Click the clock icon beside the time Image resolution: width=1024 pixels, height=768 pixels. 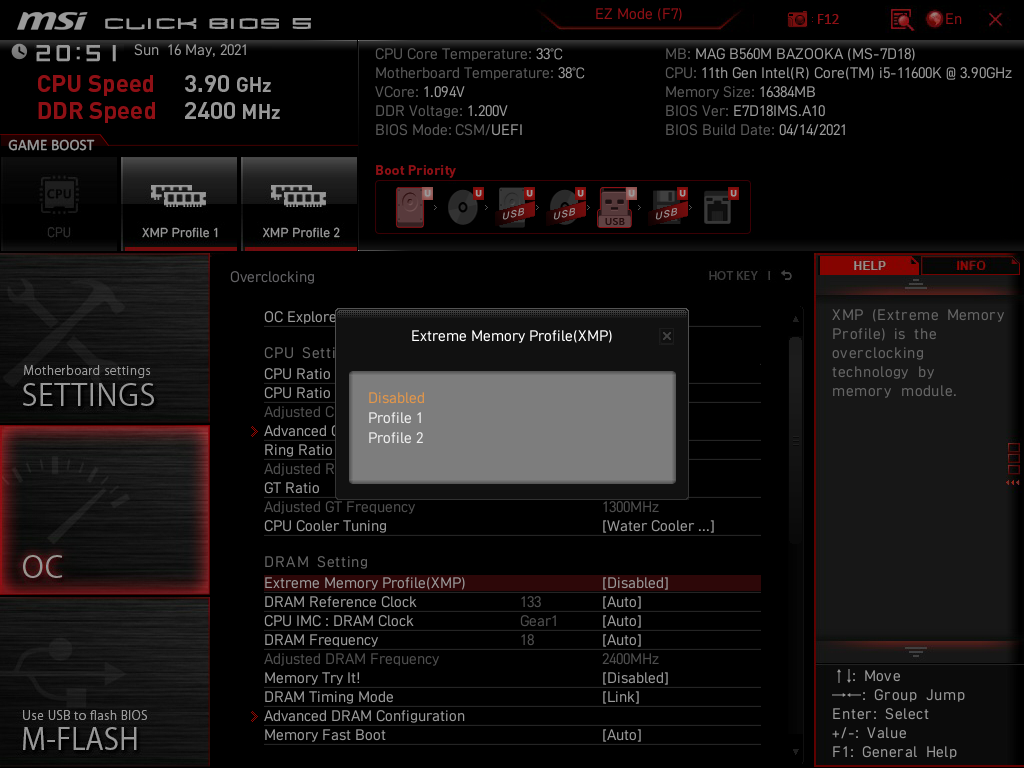point(19,51)
